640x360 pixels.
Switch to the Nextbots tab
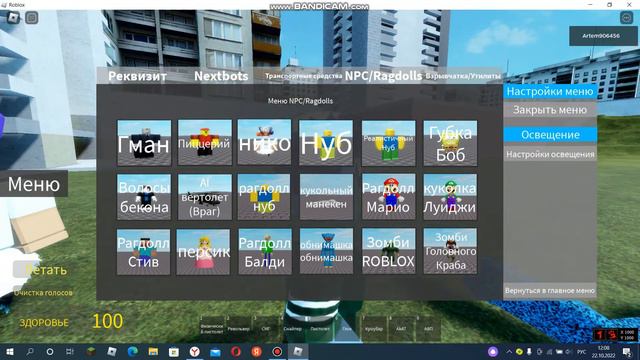coord(221,76)
